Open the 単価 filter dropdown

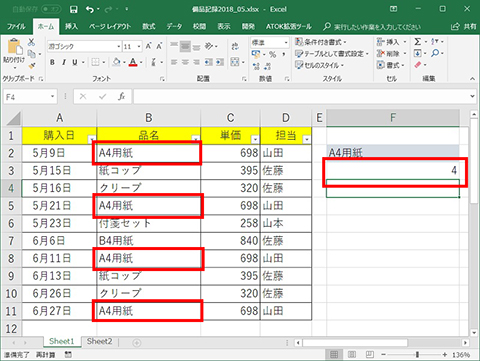point(255,139)
